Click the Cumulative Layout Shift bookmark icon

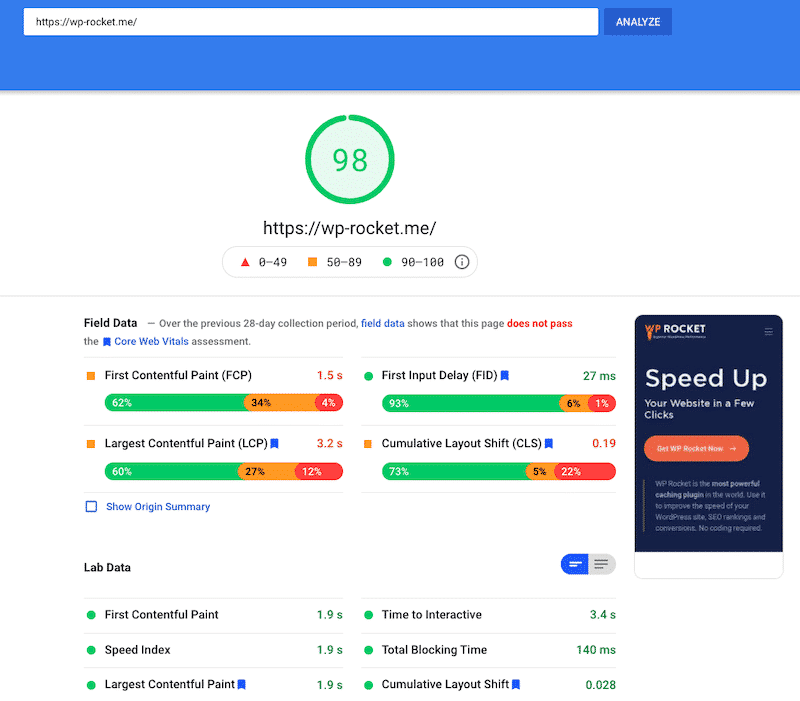(x=549, y=443)
